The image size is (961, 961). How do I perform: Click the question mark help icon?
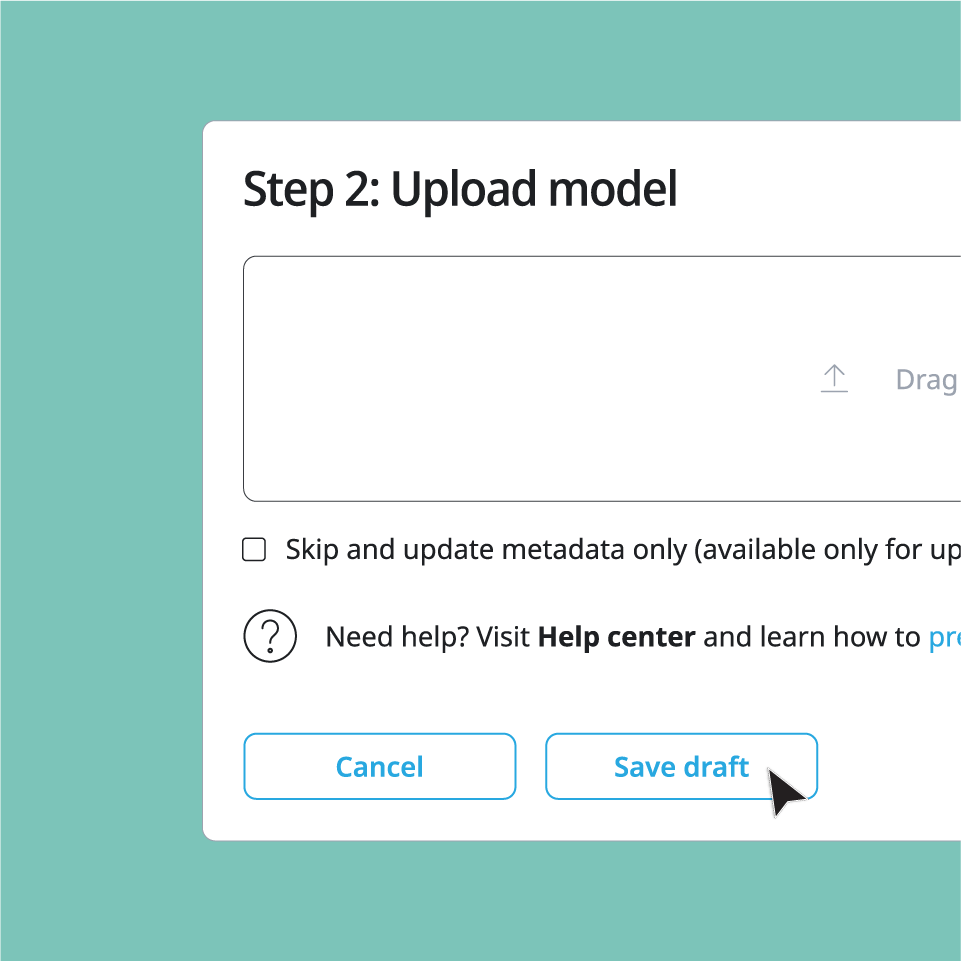pyautogui.click(x=270, y=636)
